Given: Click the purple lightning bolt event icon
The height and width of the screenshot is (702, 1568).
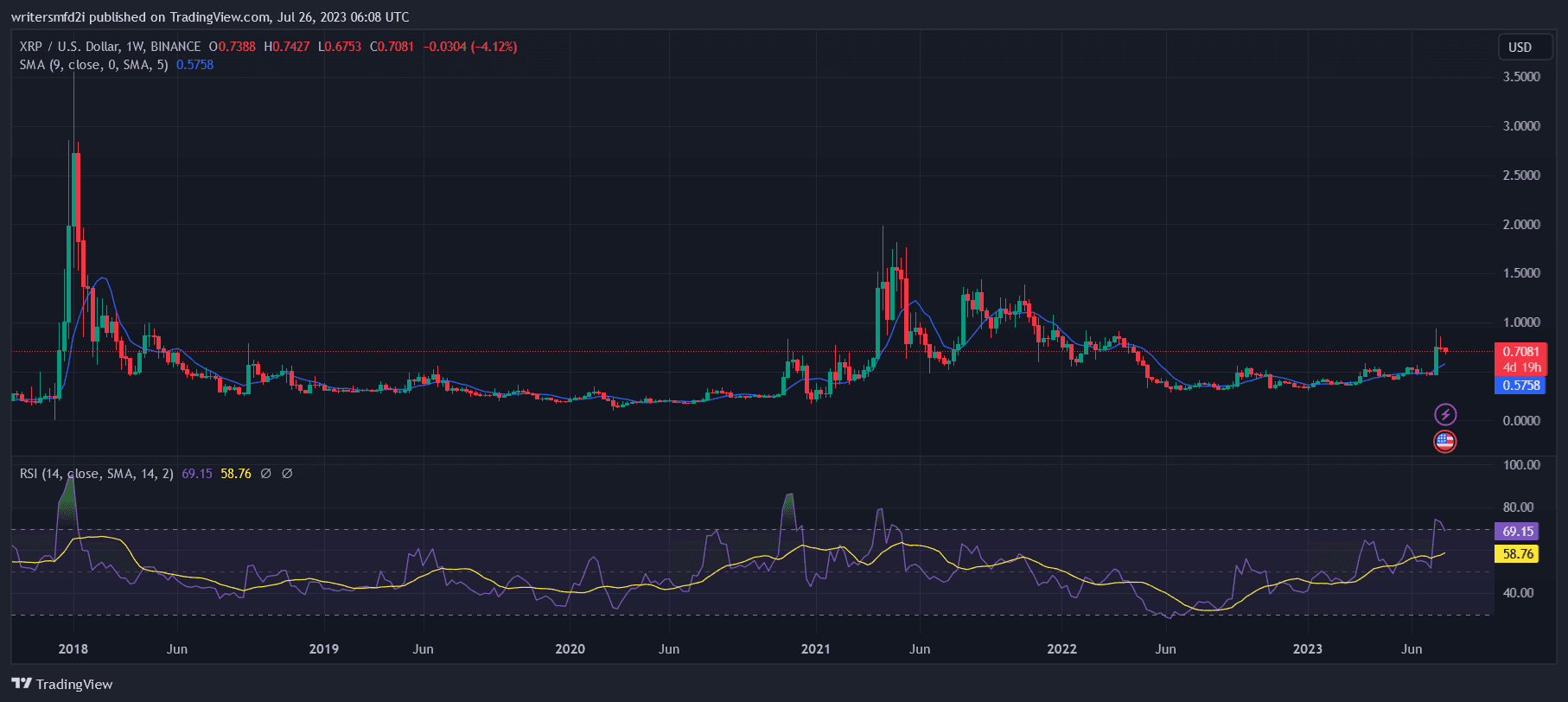Looking at the screenshot, I should tap(1445, 415).
